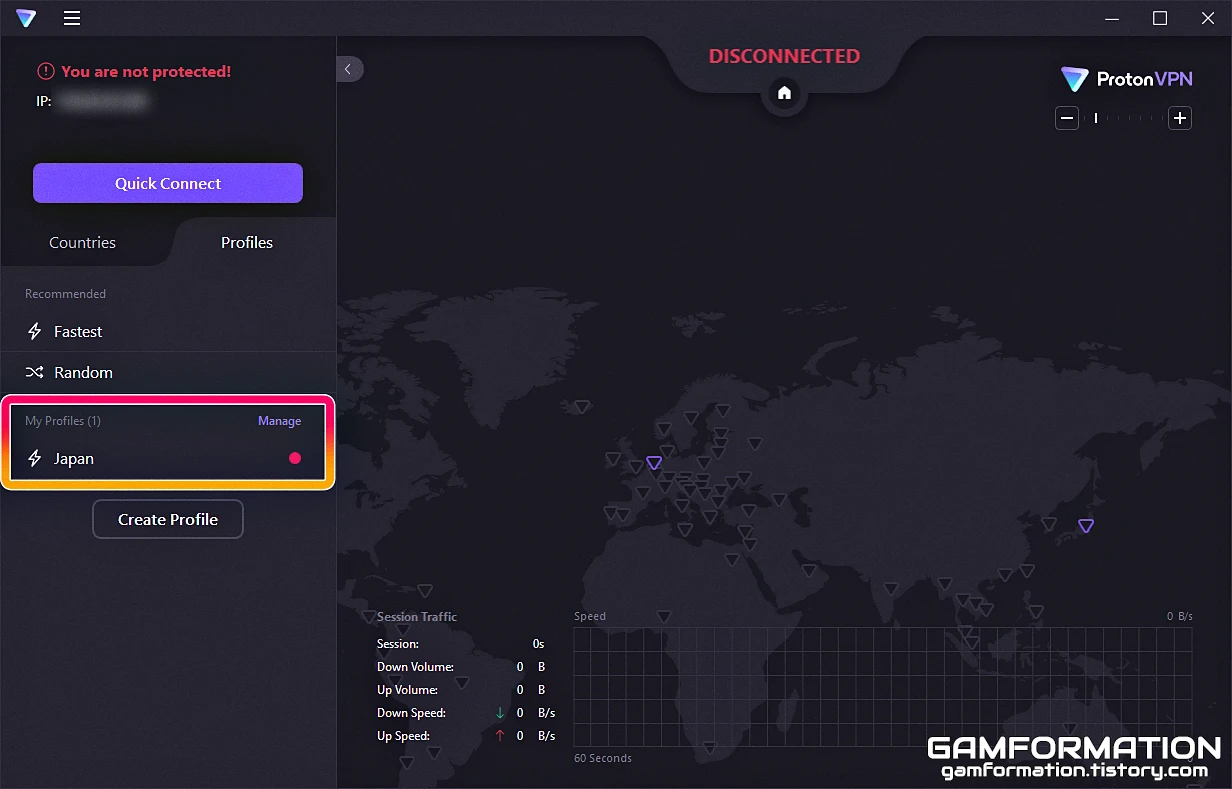The image size is (1232, 789).
Task: Click the blurred IP address value
Action: coord(102,101)
